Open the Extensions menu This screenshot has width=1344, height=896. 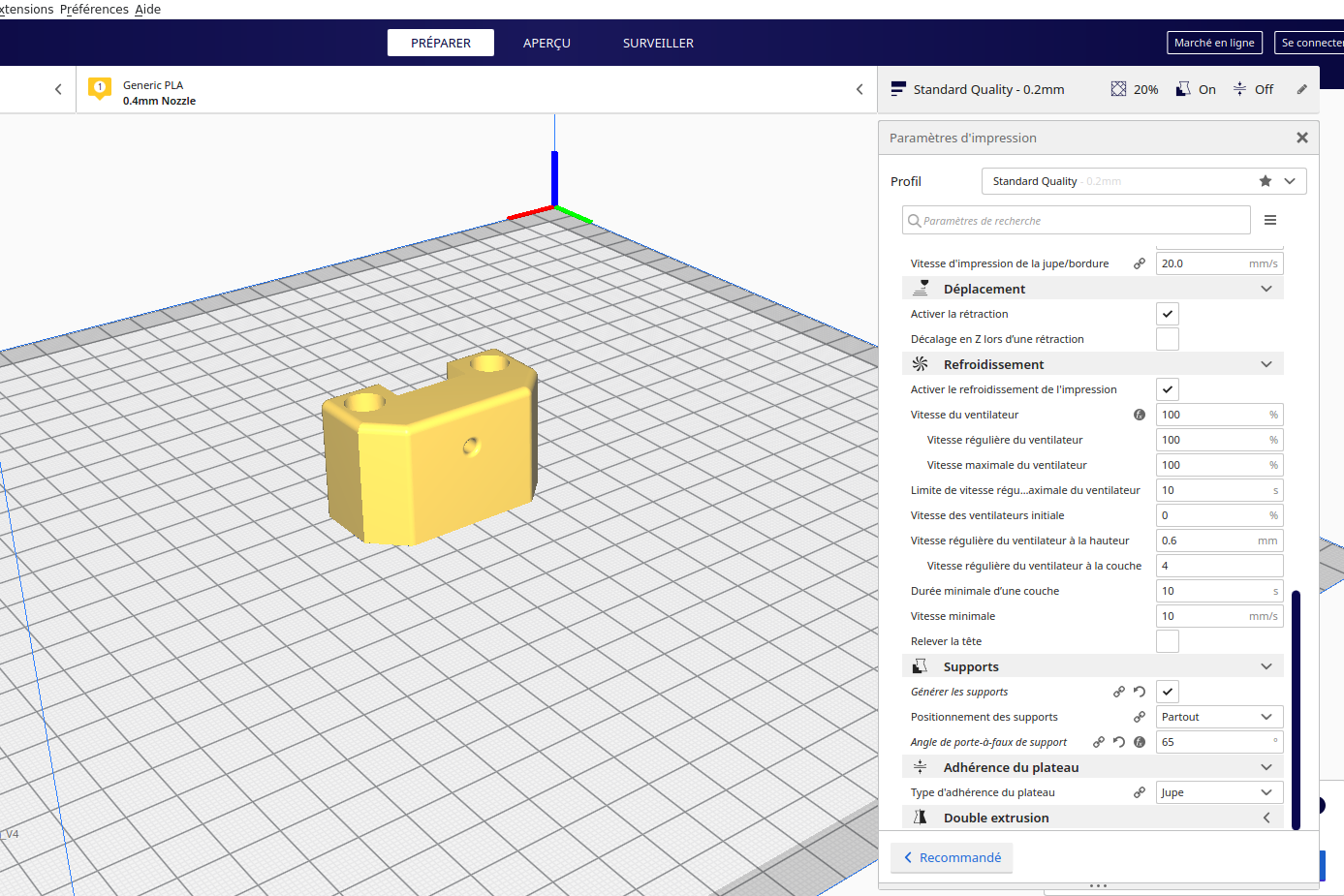click(x=26, y=9)
